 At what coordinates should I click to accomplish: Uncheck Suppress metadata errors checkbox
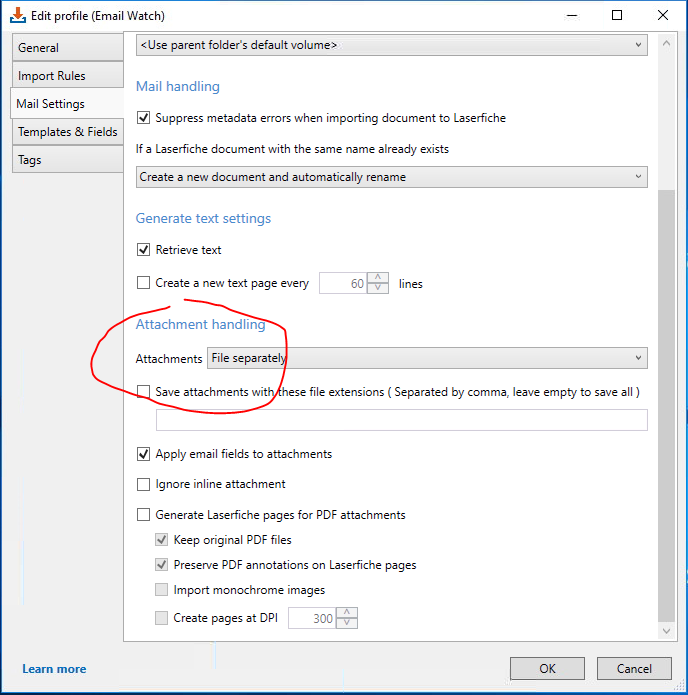click(x=143, y=118)
